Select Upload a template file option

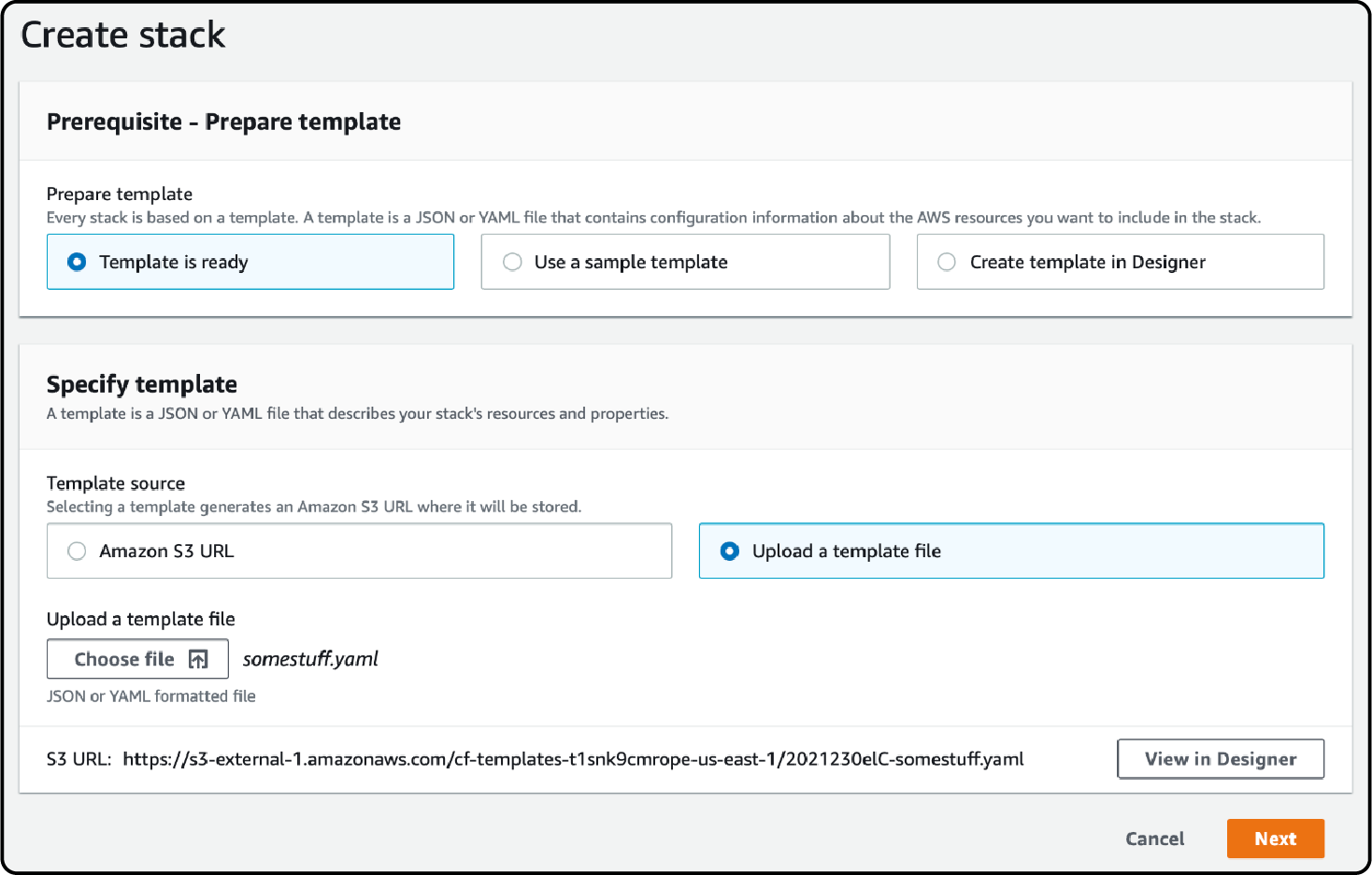[1011, 551]
